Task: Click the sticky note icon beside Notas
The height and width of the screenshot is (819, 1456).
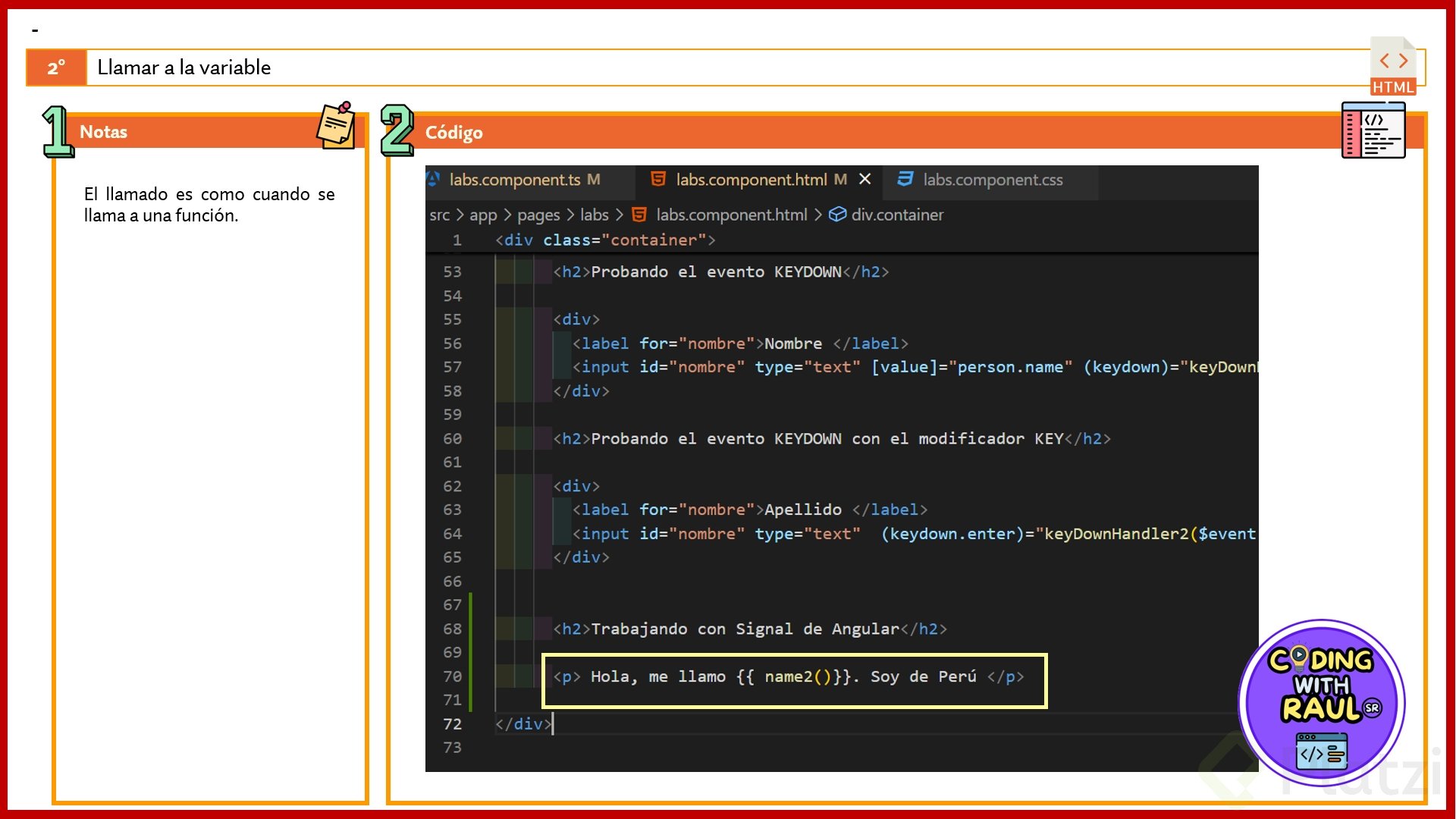Action: (x=336, y=126)
